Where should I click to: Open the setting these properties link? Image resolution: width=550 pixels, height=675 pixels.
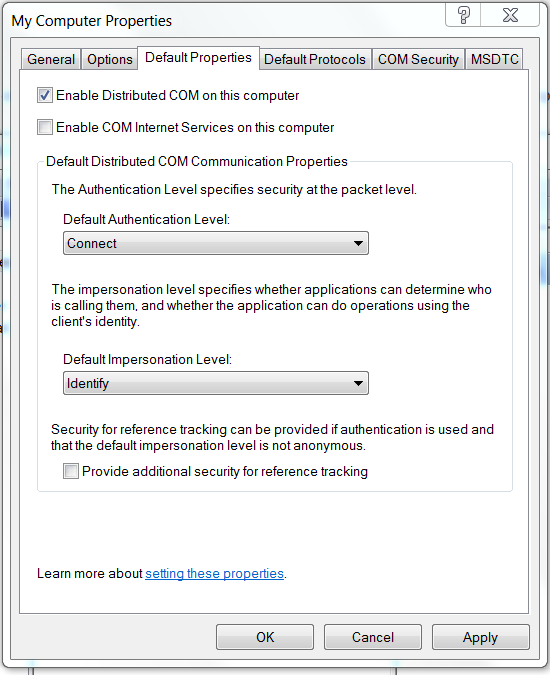214,573
